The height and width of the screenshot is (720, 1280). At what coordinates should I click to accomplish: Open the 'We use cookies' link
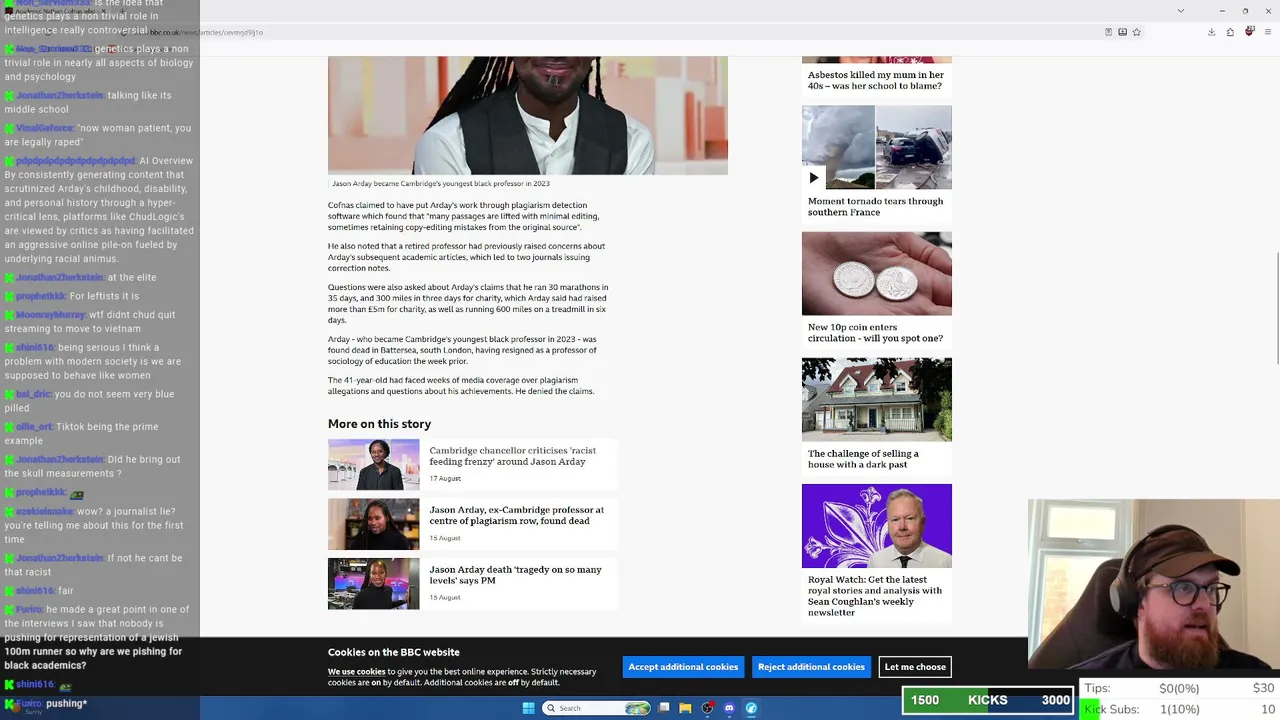[356, 672]
